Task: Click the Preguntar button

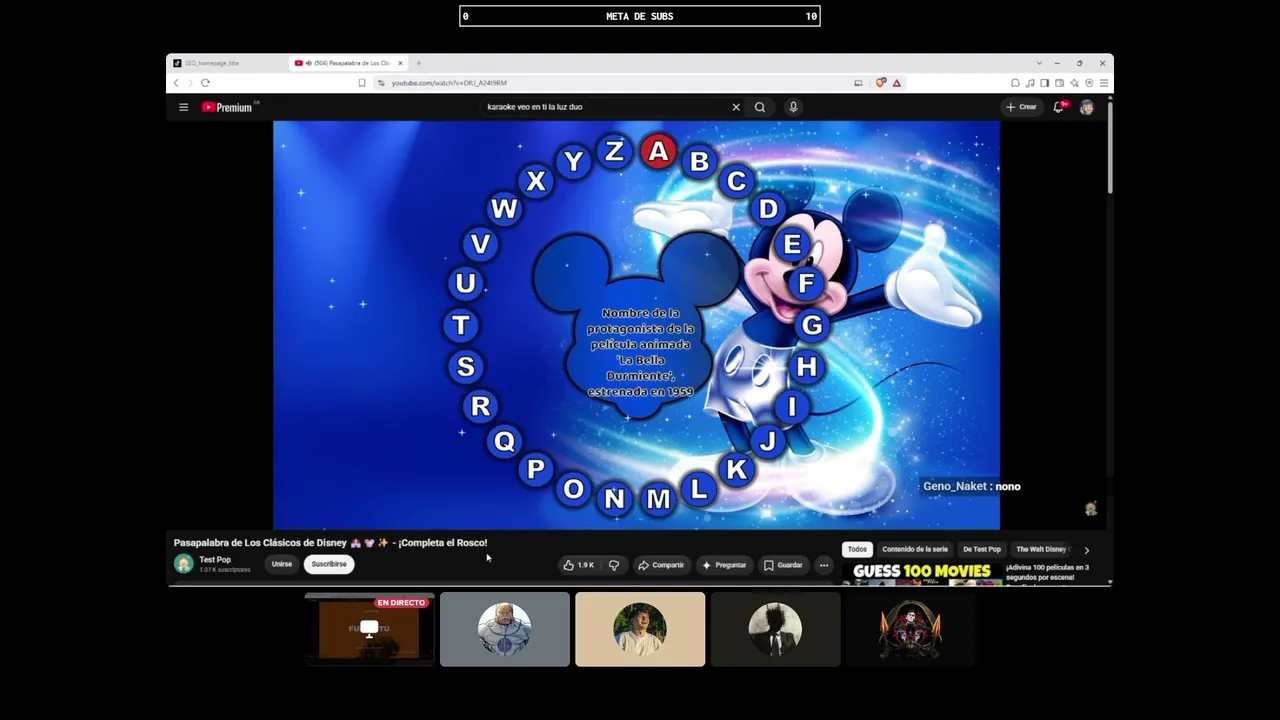Action: click(724, 565)
